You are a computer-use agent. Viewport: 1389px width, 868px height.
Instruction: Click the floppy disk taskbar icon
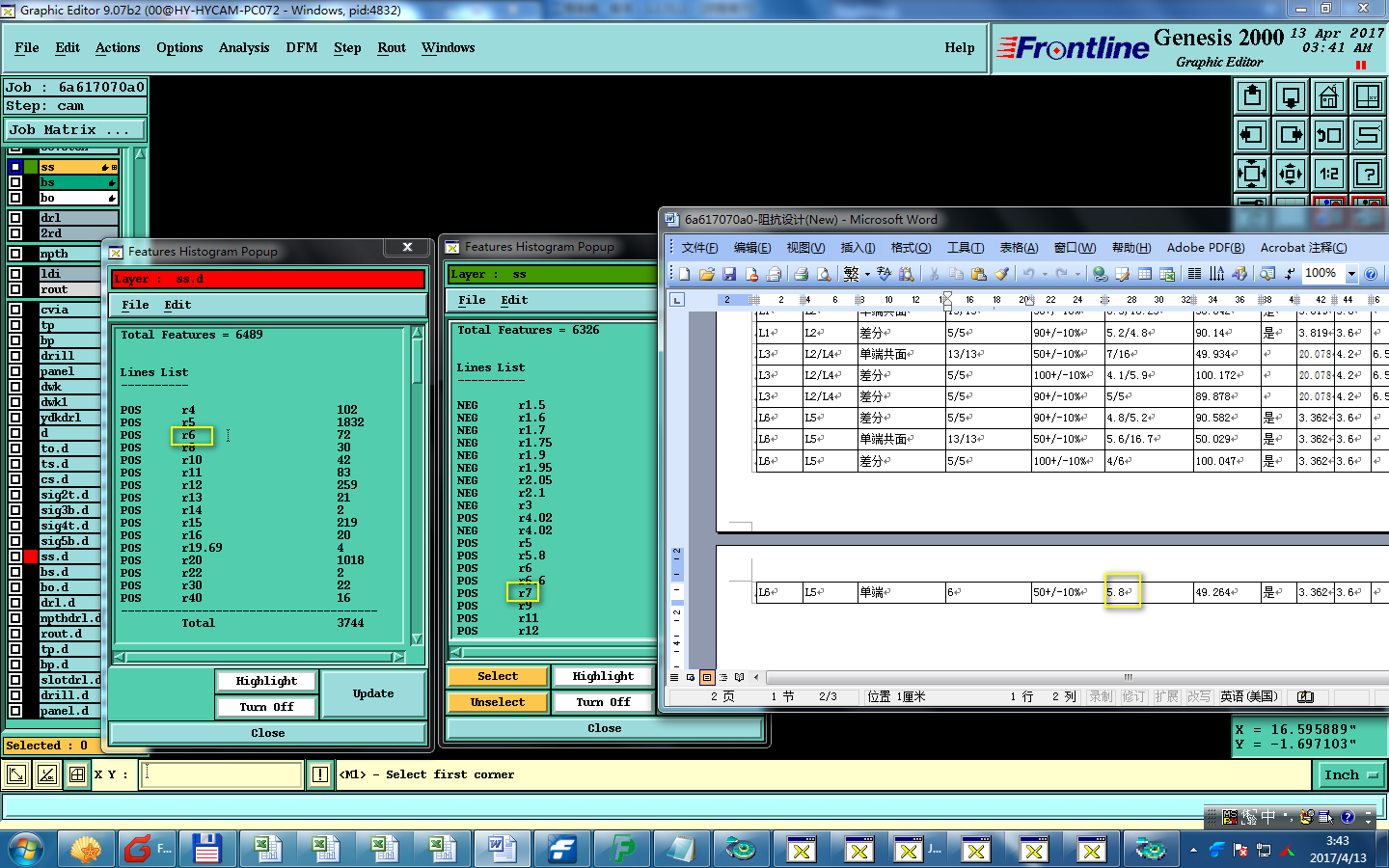207,849
